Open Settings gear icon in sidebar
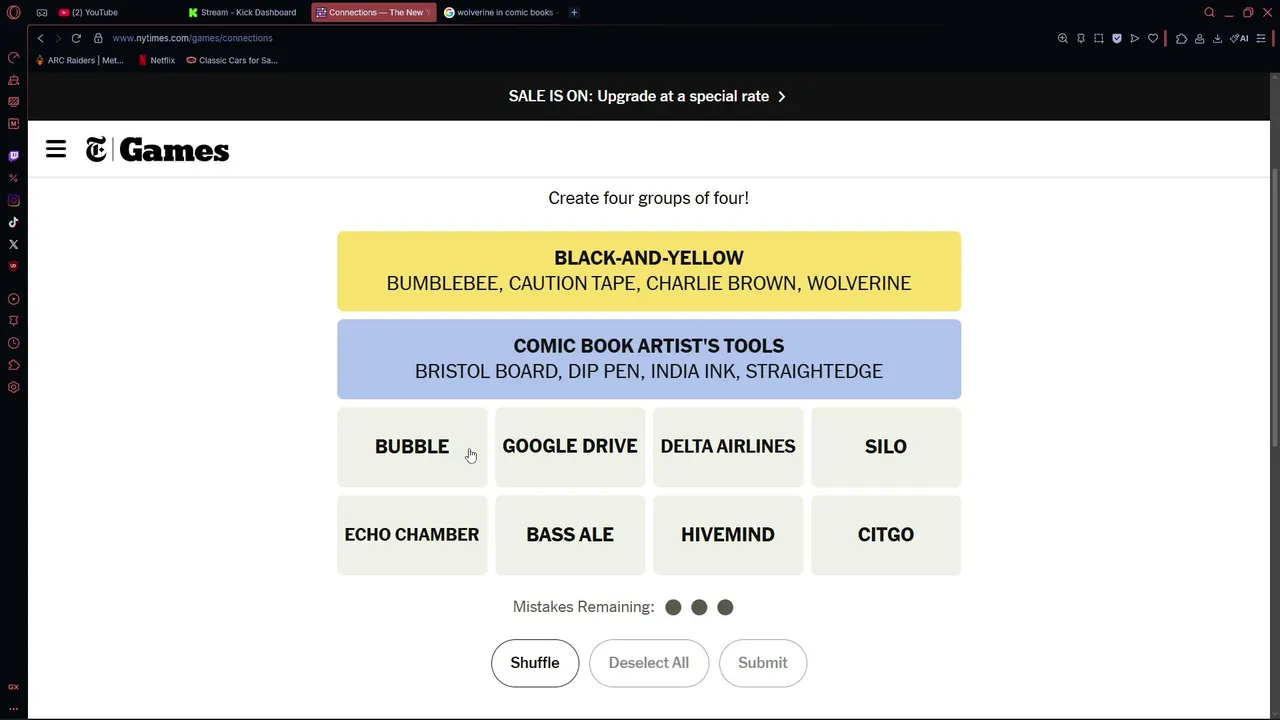1280x720 pixels. click(14, 387)
